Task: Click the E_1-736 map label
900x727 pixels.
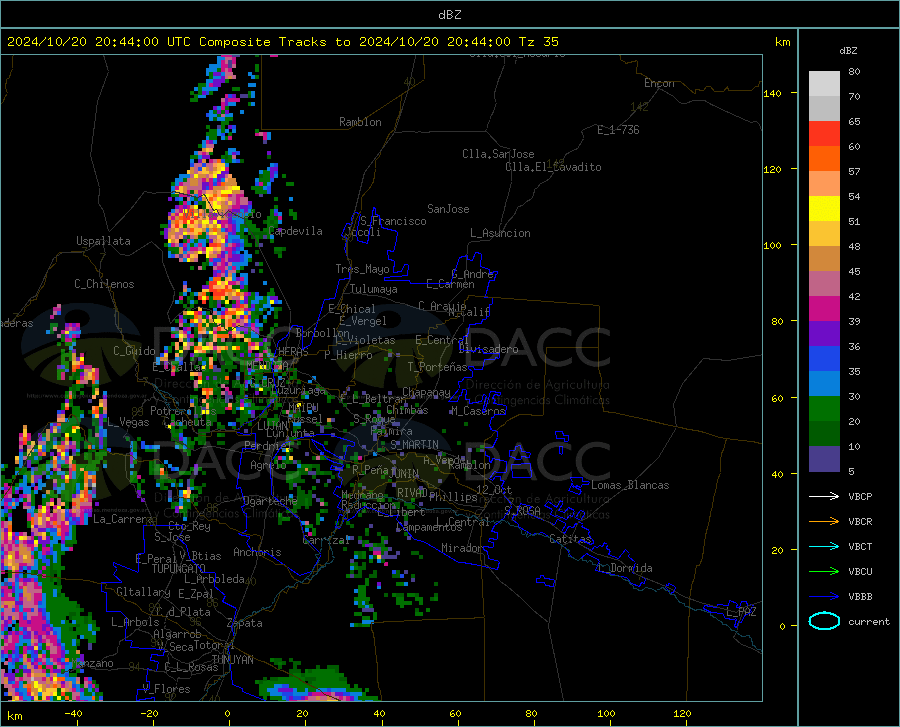Action: pos(618,130)
